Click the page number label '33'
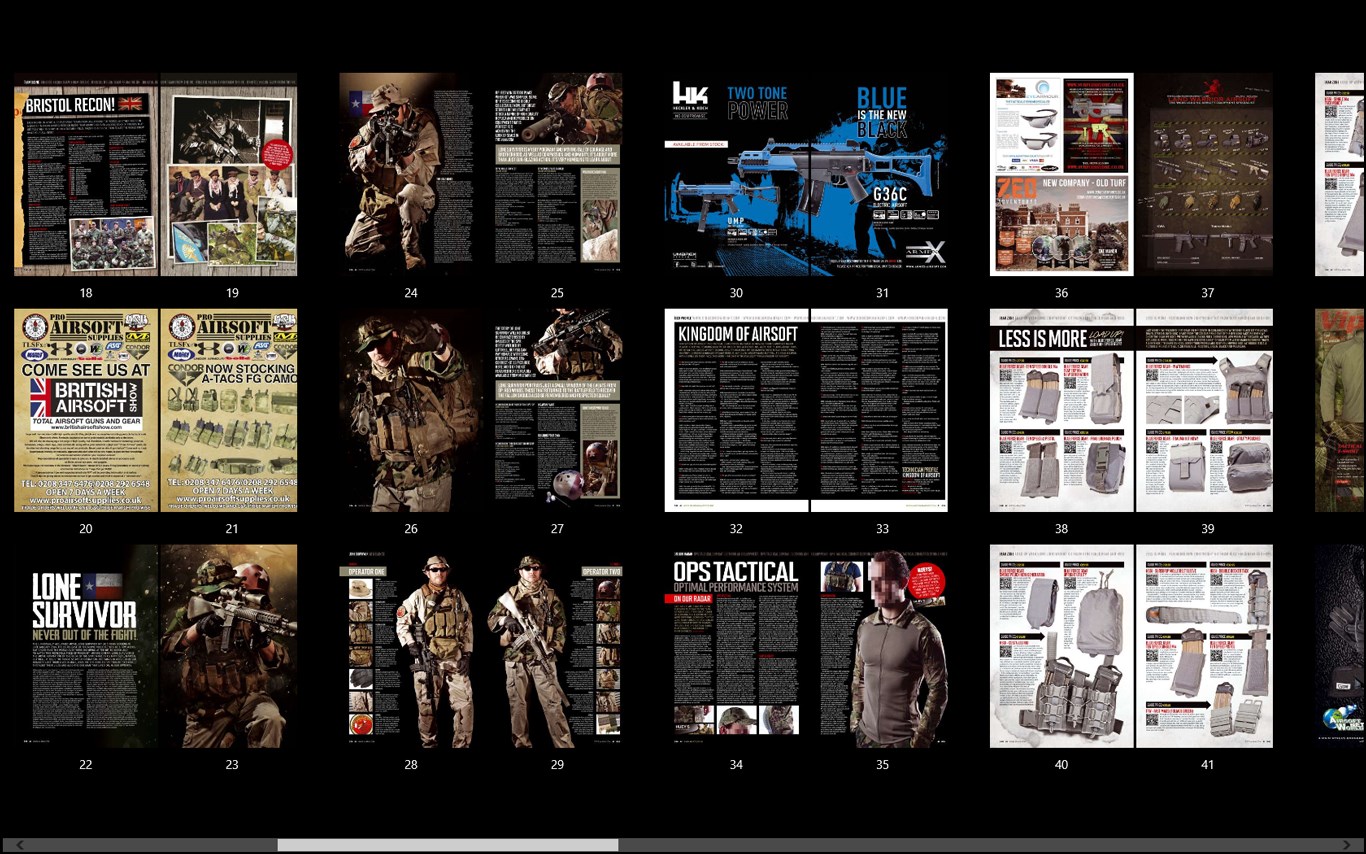The height and width of the screenshot is (854, 1366). [x=882, y=529]
